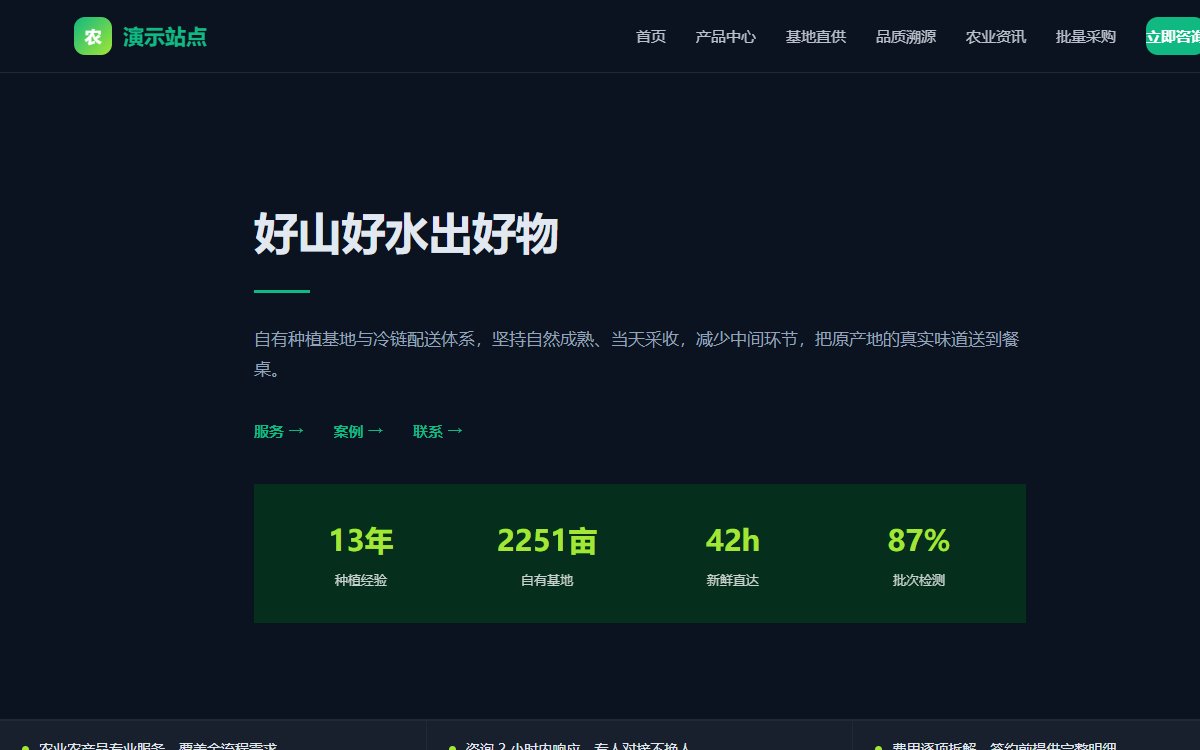Click the 农业农产品专业服务 feature strip text
The width and height of the screenshot is (1200, 750).
coord(157,745)
